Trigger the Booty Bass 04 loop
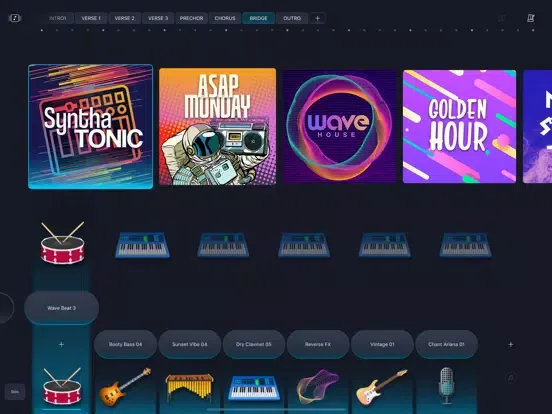The image size is (552, 414). [x=125, y=344]
